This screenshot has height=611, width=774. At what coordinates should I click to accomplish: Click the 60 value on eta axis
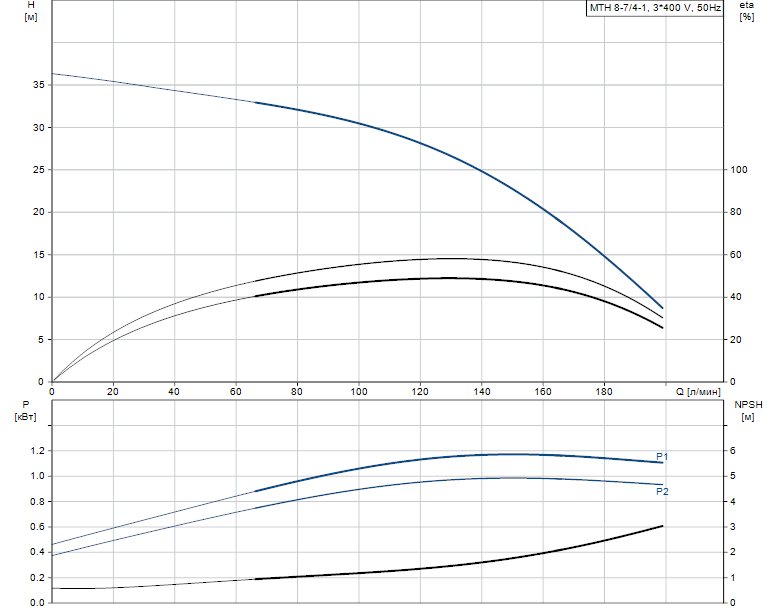[736, 255]
